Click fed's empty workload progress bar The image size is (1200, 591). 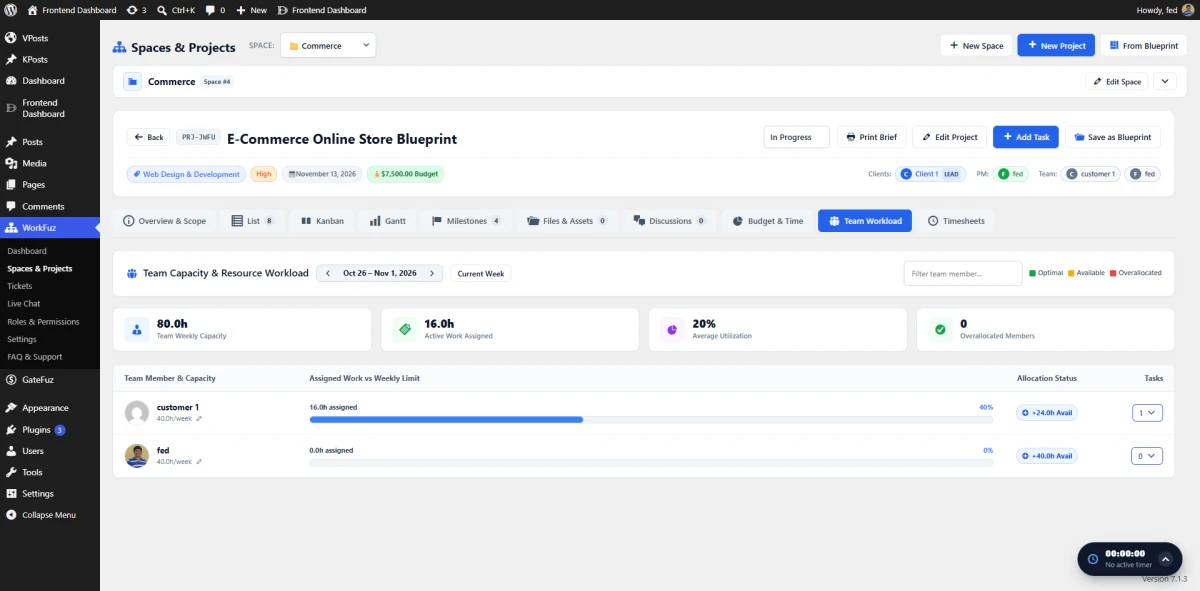coord(651,463)
